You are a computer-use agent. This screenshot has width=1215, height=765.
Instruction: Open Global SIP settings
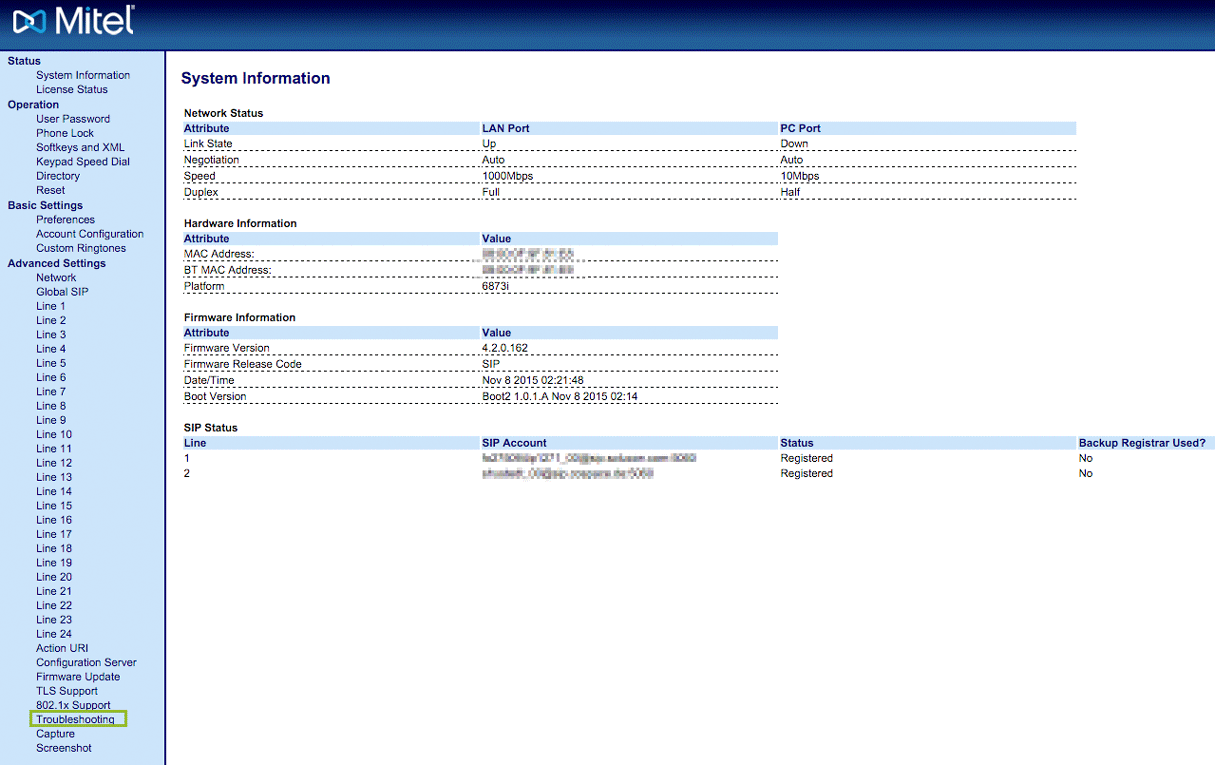(x=62, y=292)
